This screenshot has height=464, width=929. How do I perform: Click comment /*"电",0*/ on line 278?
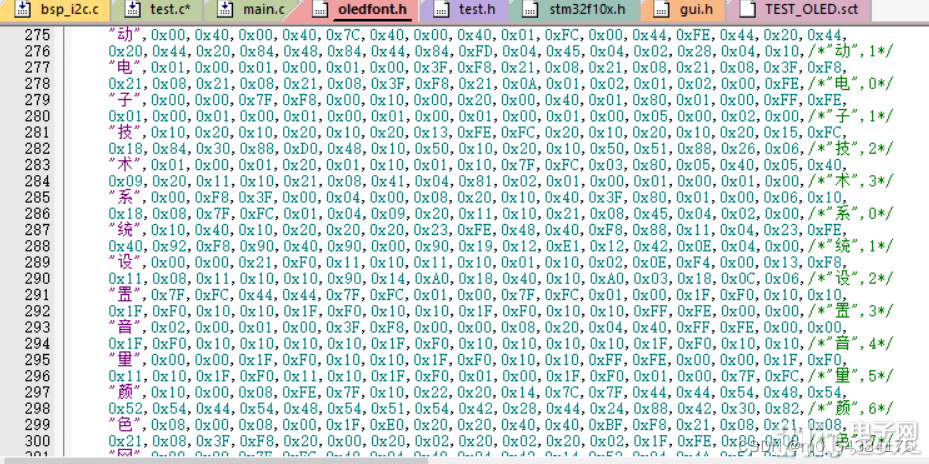coord(849,84)
